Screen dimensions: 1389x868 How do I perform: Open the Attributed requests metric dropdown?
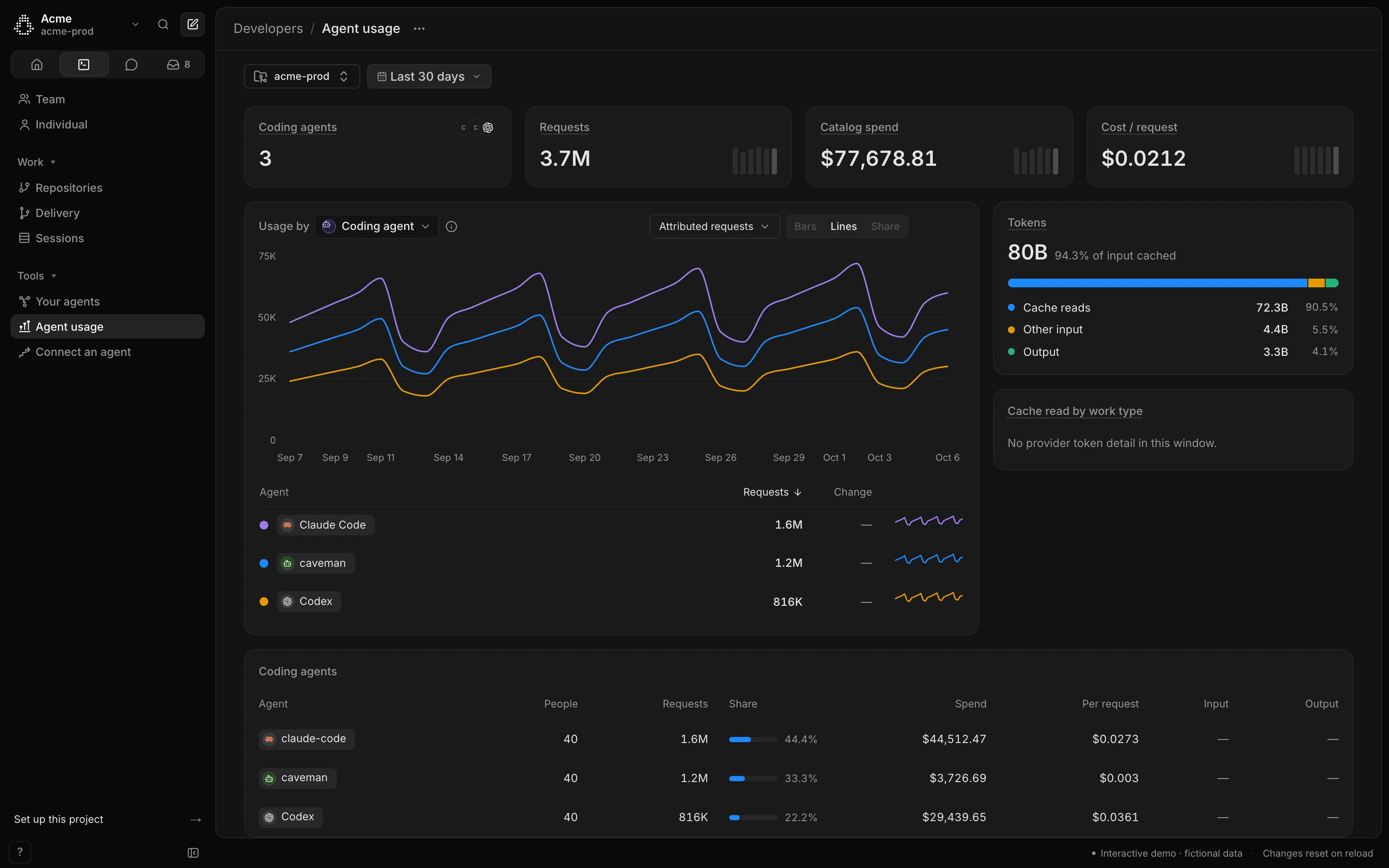[x=714, y=226]
